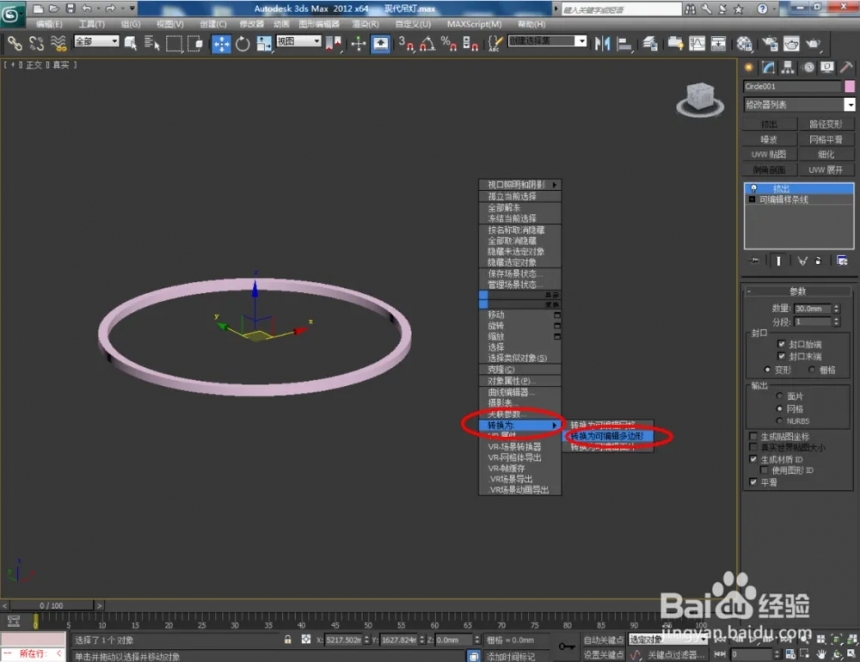Image resolution: width=860 pixels, height=662 pixels.
Task: Toggle Percent Snap button
Action: pos(449,44)
